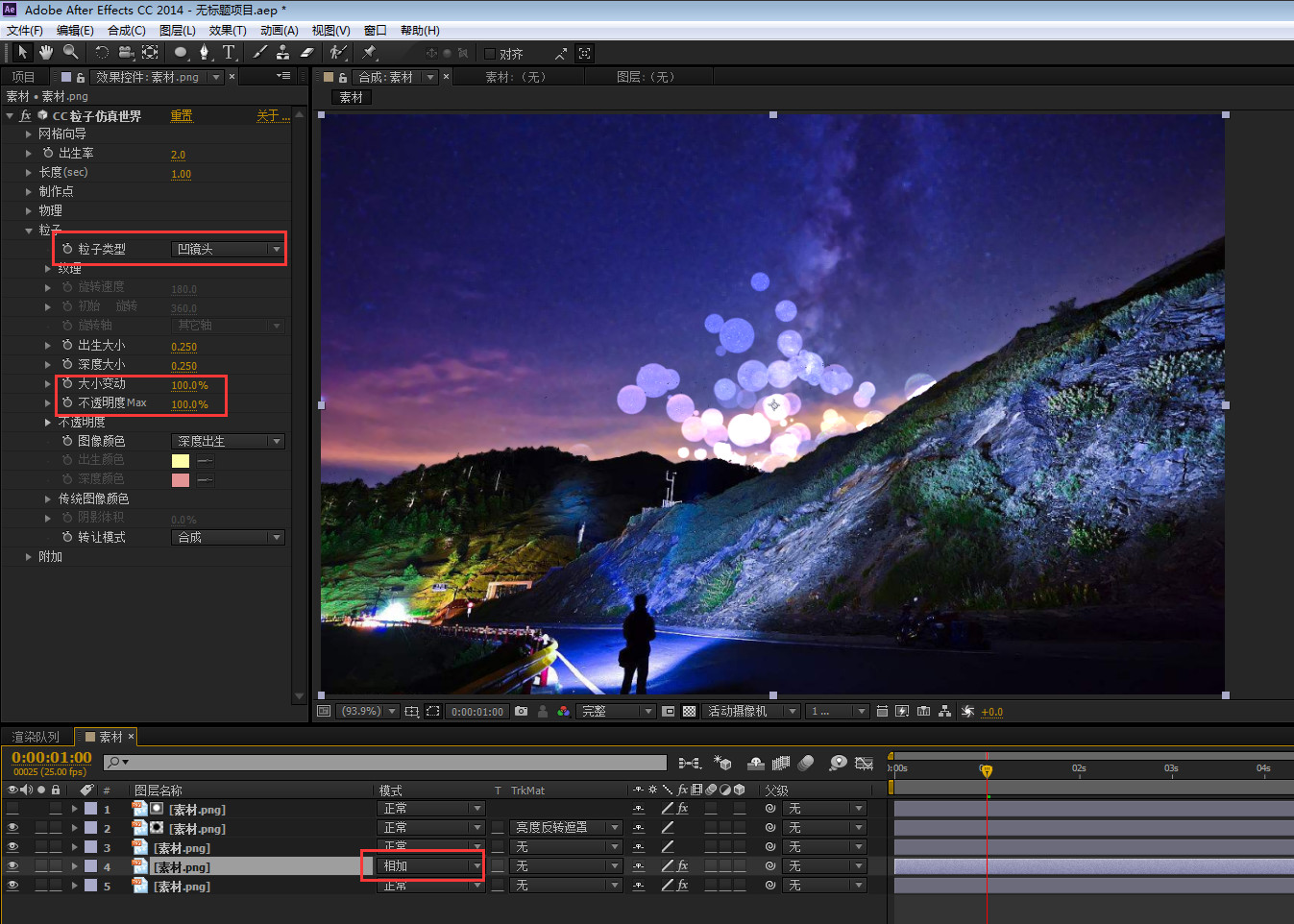Select the Ellipse shape tool
The width and height of the screenshot is (1294, 924).
[x=181, y=52]
